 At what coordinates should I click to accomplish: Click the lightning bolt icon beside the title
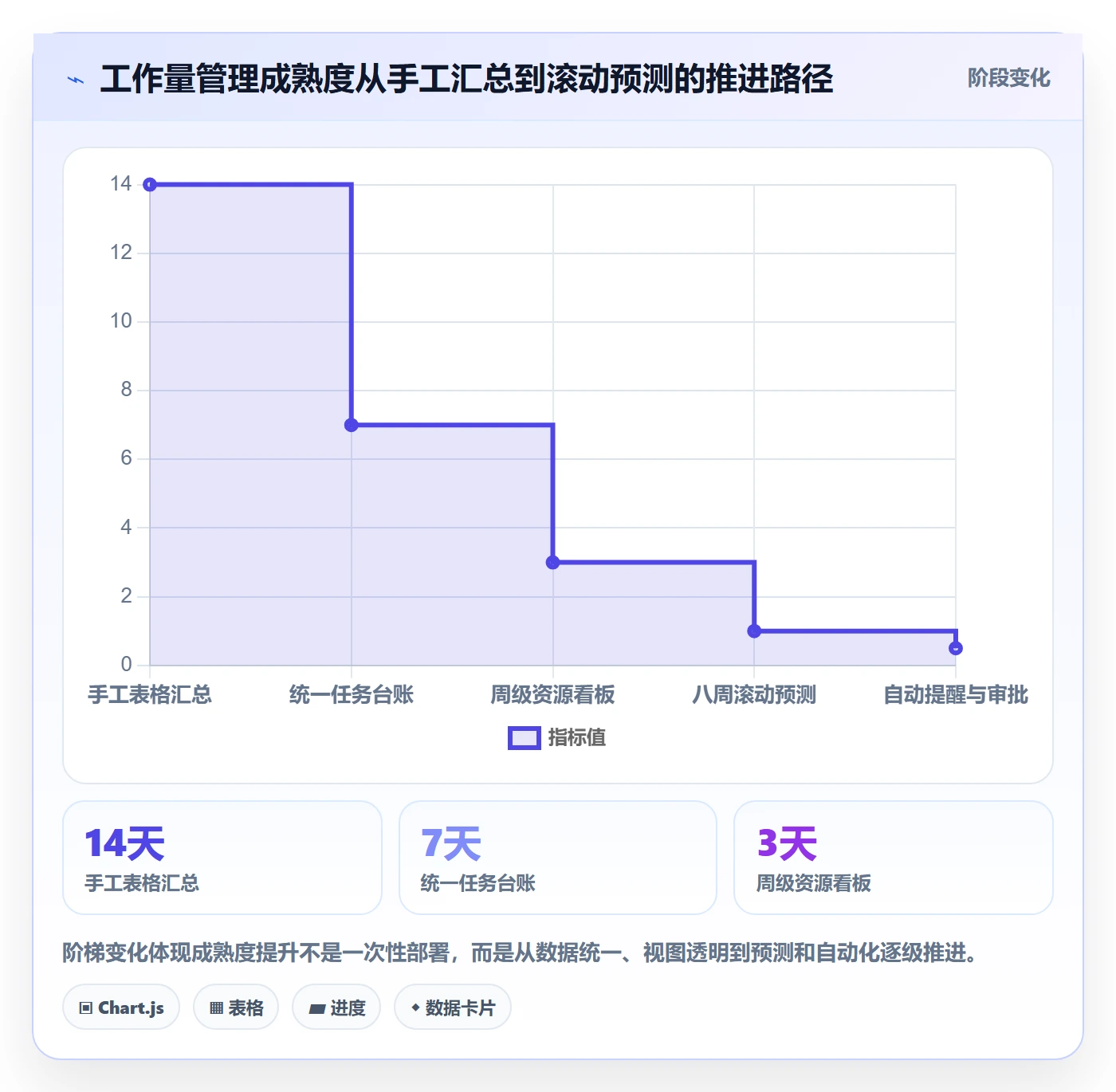[76, 80]
